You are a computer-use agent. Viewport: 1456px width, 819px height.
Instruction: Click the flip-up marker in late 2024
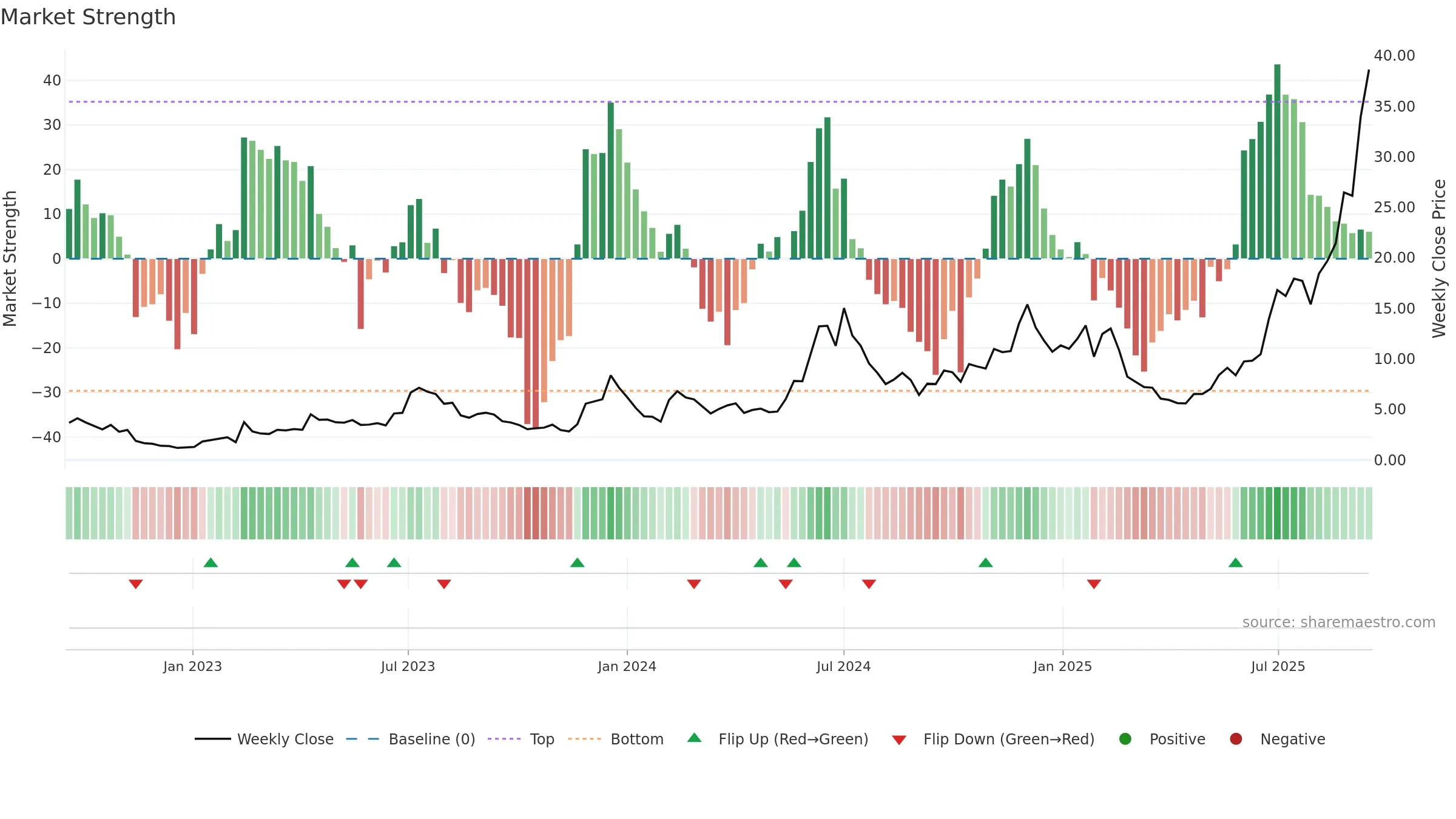986,562
